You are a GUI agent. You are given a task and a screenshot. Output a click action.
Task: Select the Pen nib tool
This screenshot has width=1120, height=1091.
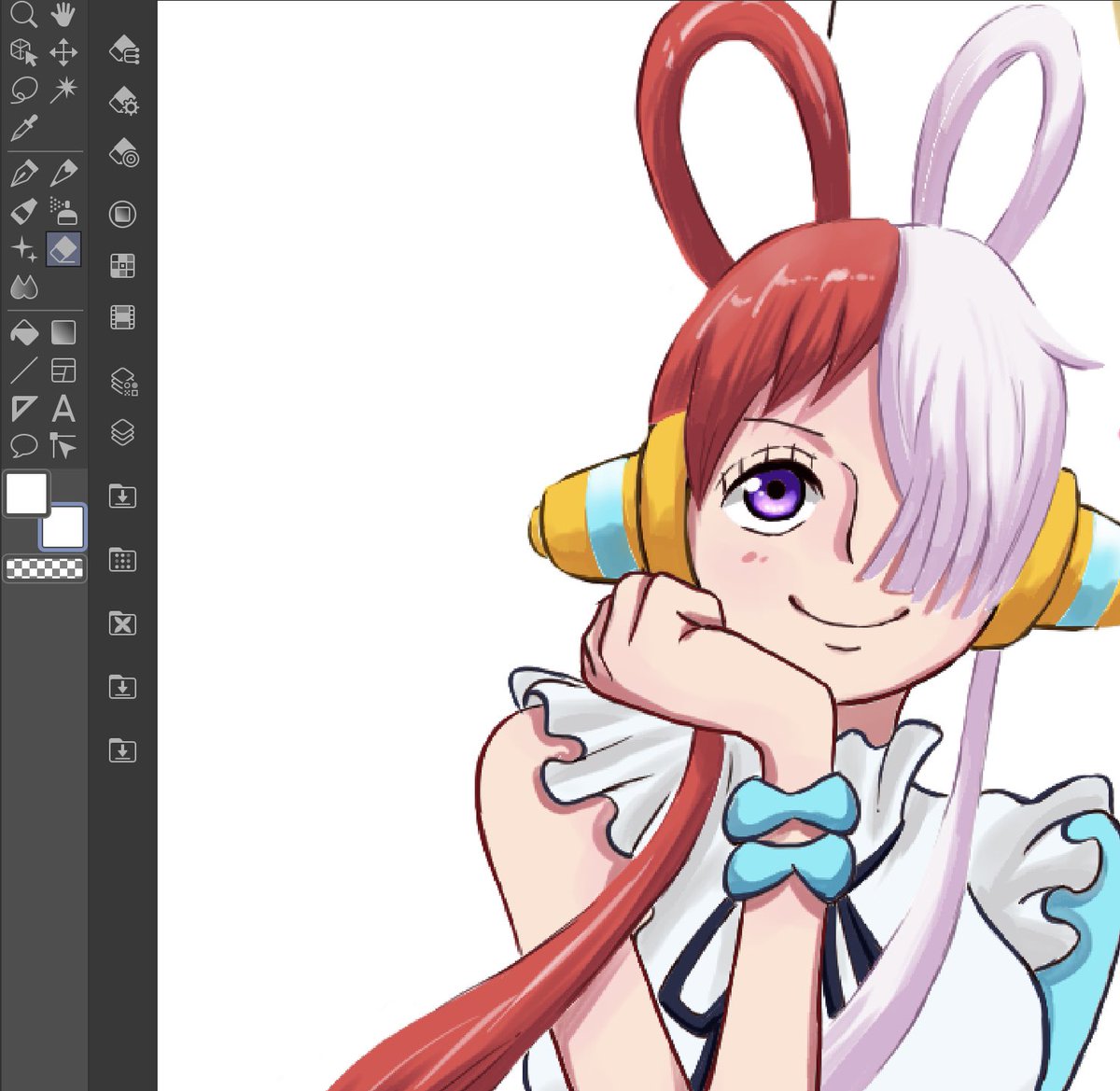[23, 173]
